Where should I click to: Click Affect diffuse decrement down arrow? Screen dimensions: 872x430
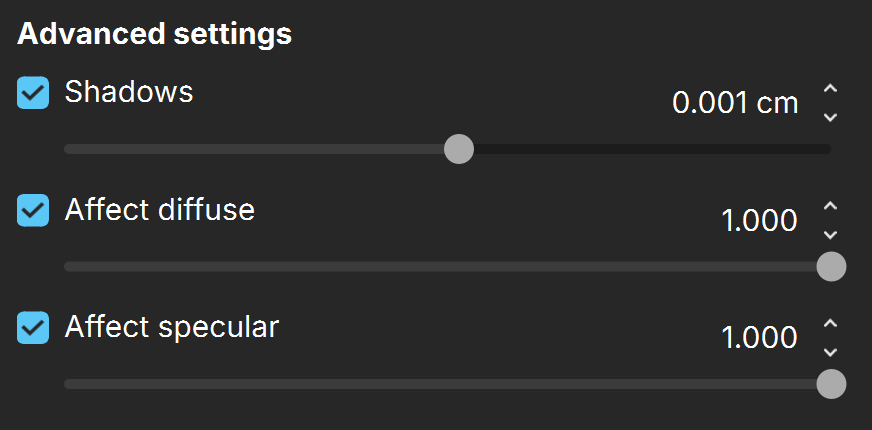pyautogui.click(x=830, y=235)
